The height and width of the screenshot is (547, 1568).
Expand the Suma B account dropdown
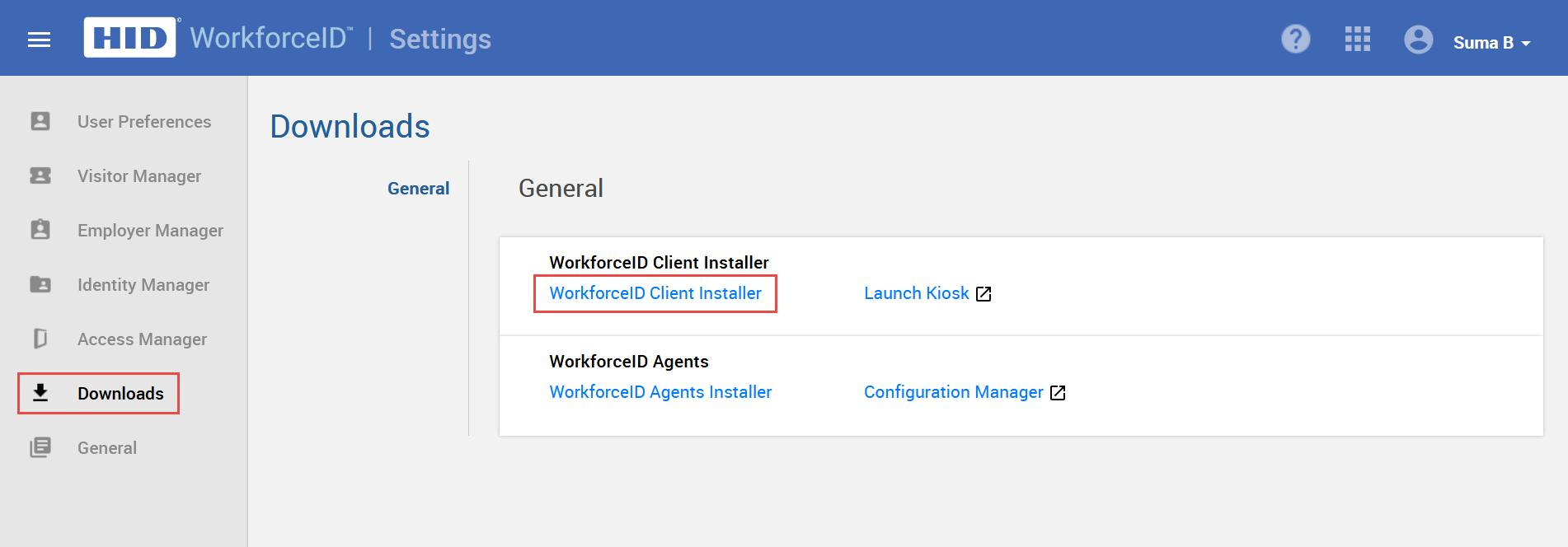[x=1492, y=43]
